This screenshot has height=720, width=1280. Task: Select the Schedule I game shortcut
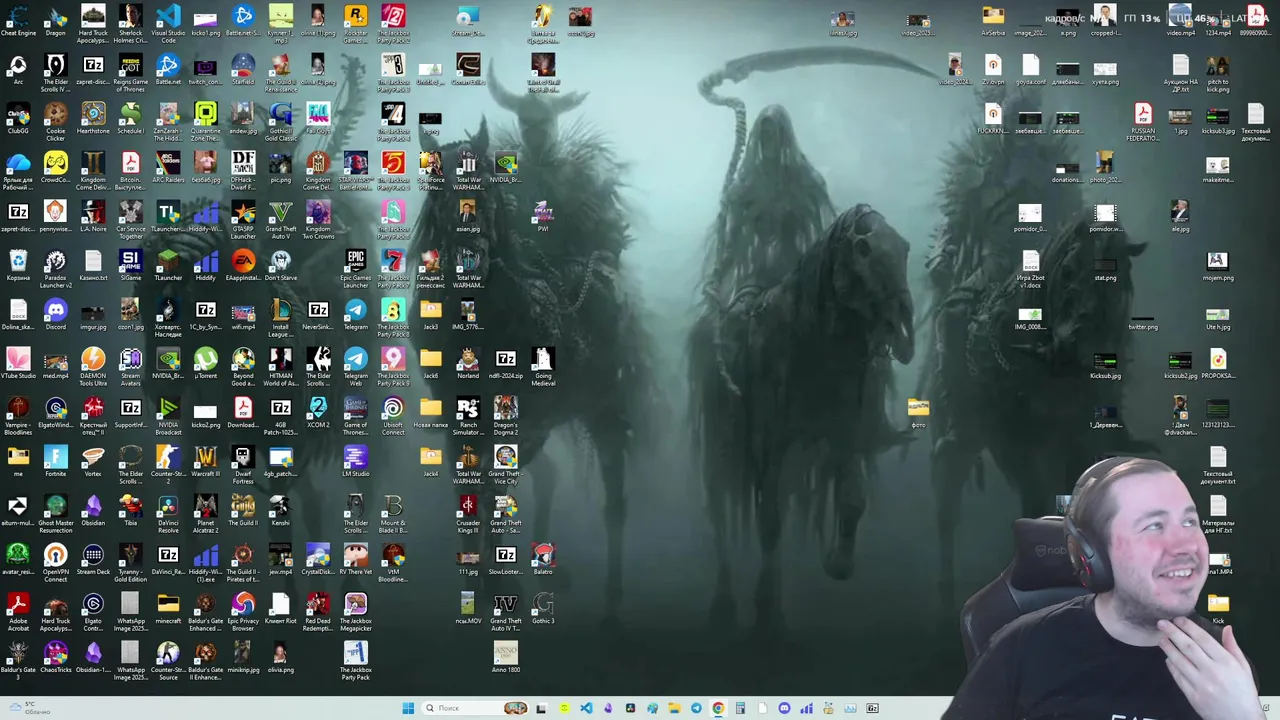click(130, 119)
